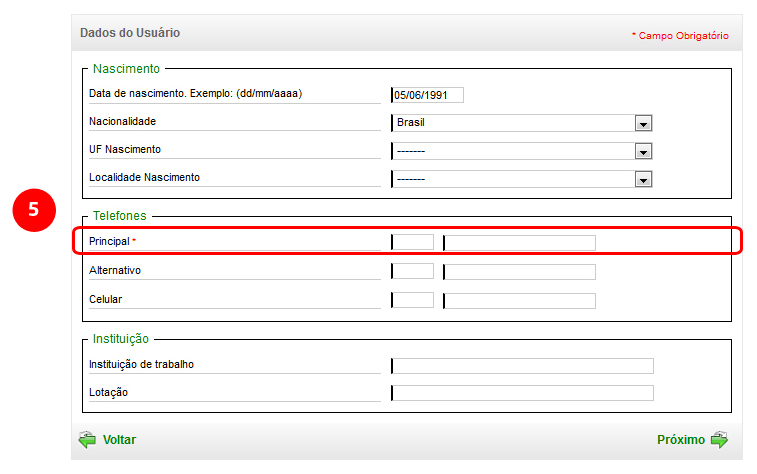Click the Campo Obrigatório notice text

click(680, 36)
